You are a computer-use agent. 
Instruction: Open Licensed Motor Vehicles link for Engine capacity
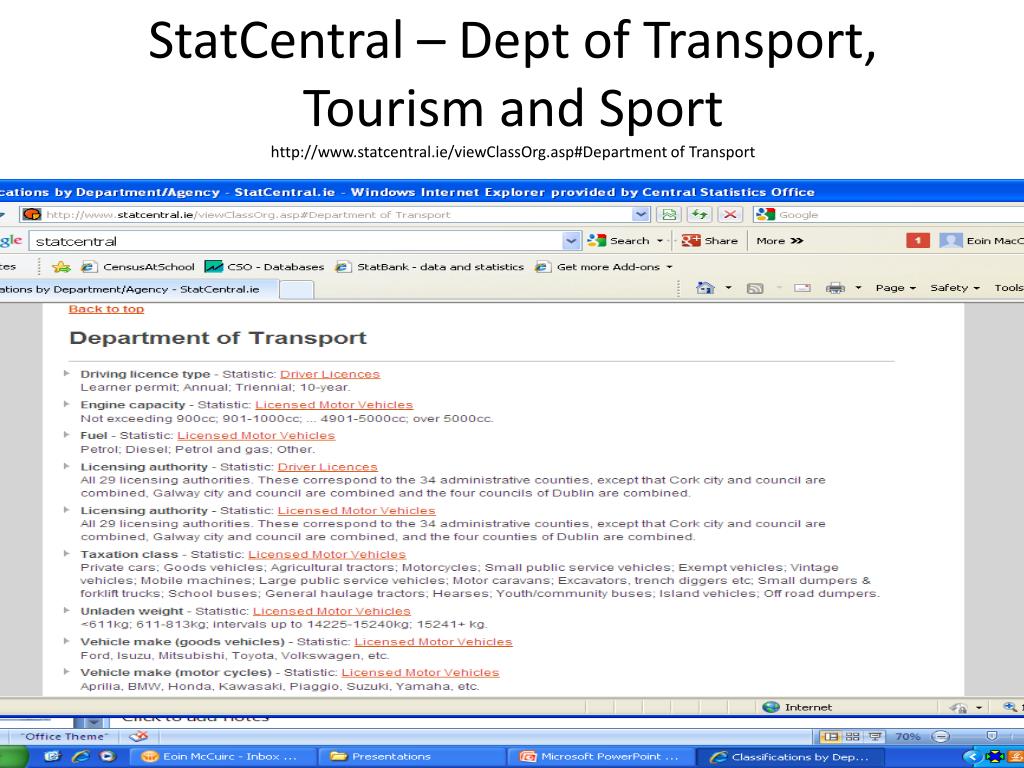(334, 405)
